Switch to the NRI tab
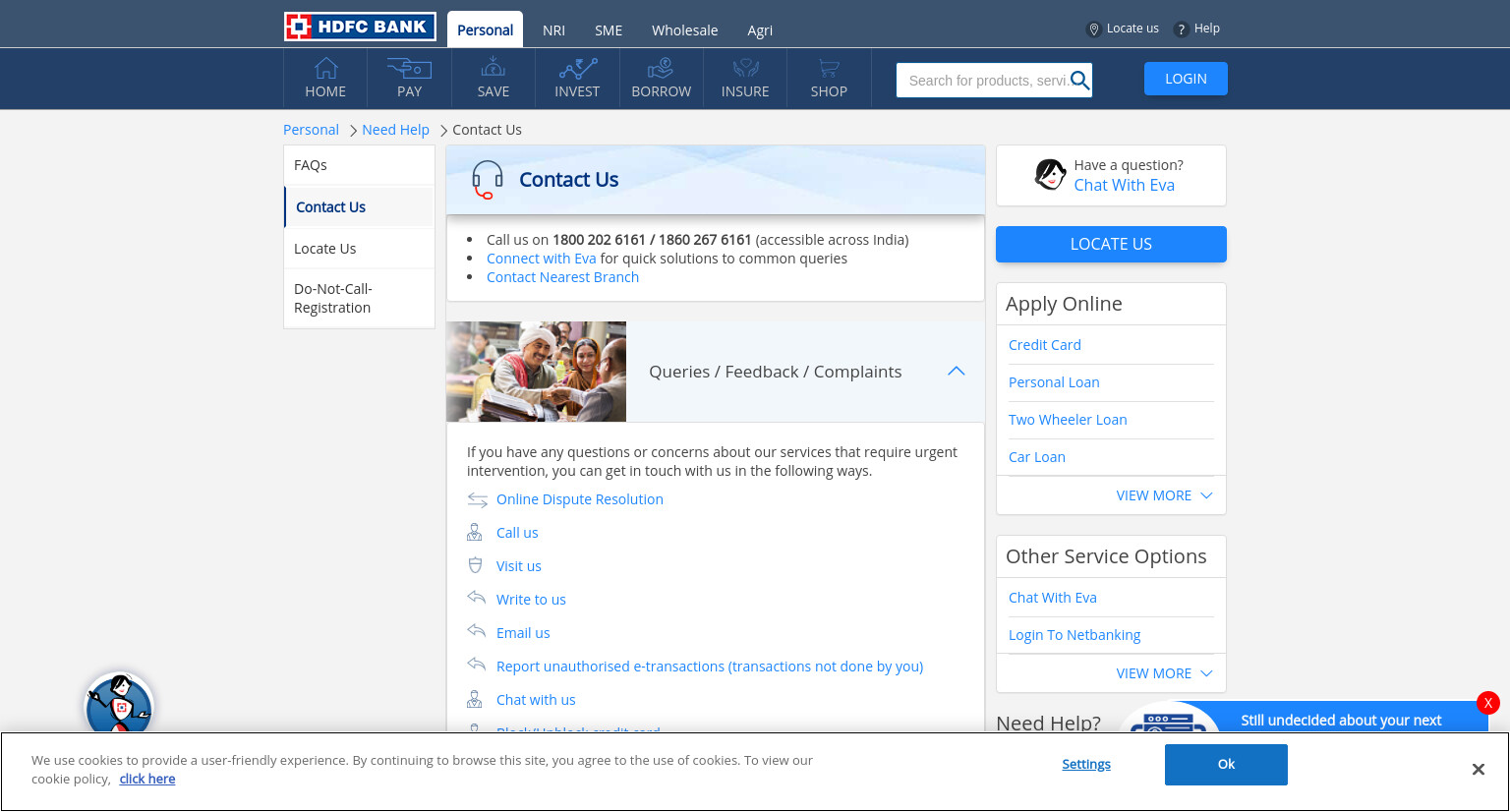Image resolution: width=1510 pixels, height=812 pixels. coord(553,30)
